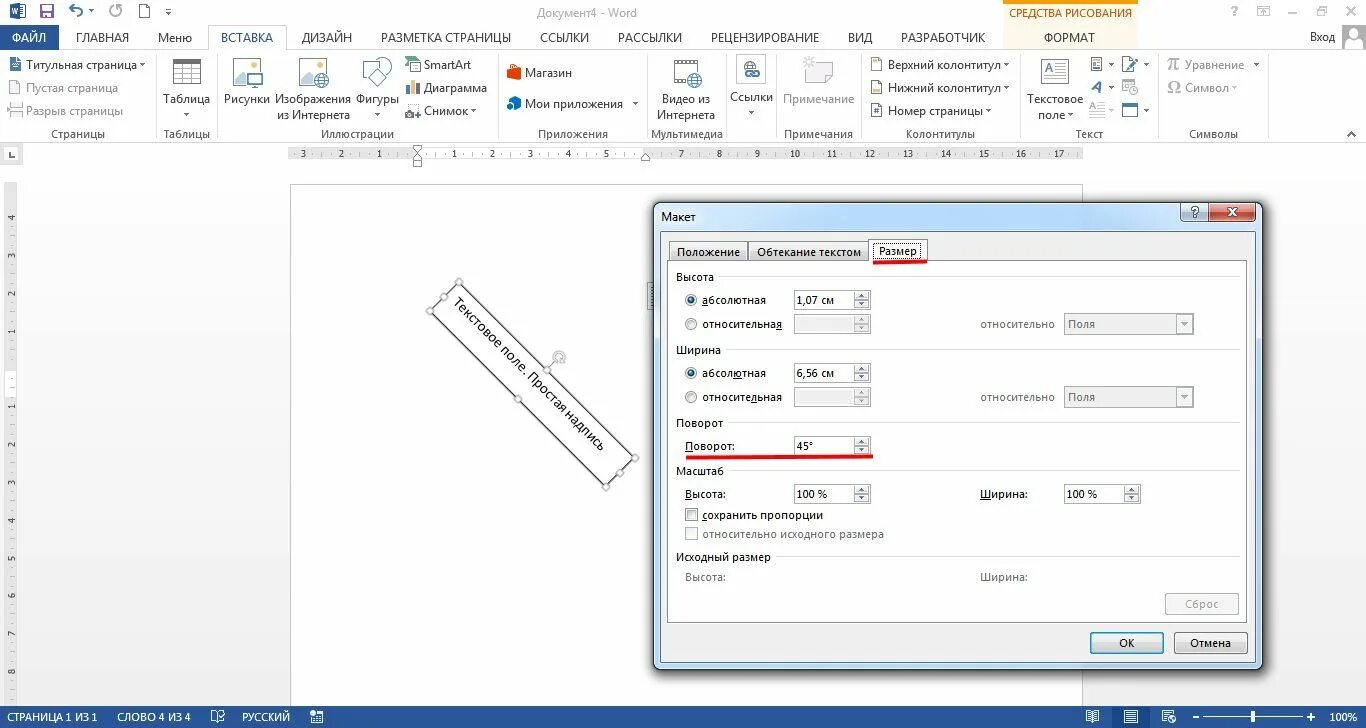
Task: Click 100% zoom level in status bar
Action: [x=1342, y=716]
